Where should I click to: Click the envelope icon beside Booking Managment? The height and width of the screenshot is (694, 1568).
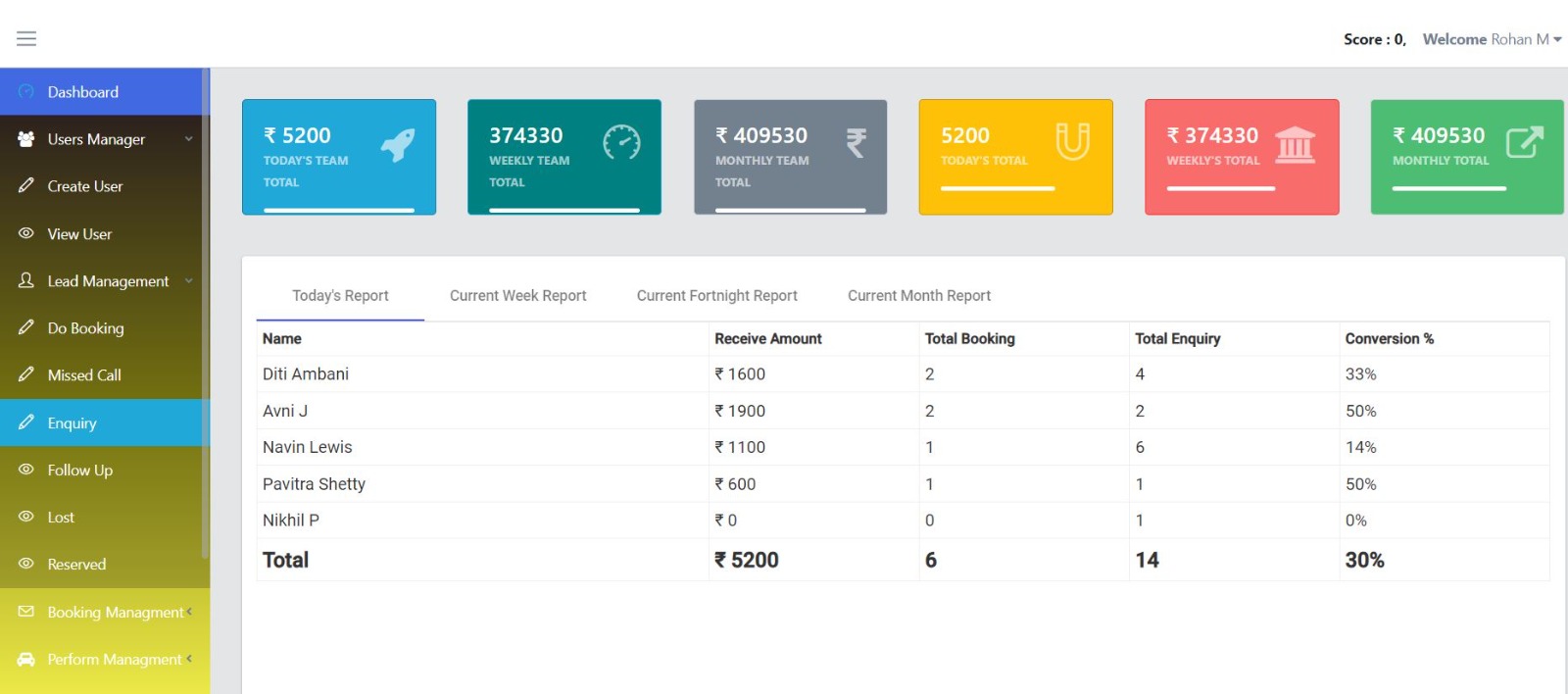(26, 612)
